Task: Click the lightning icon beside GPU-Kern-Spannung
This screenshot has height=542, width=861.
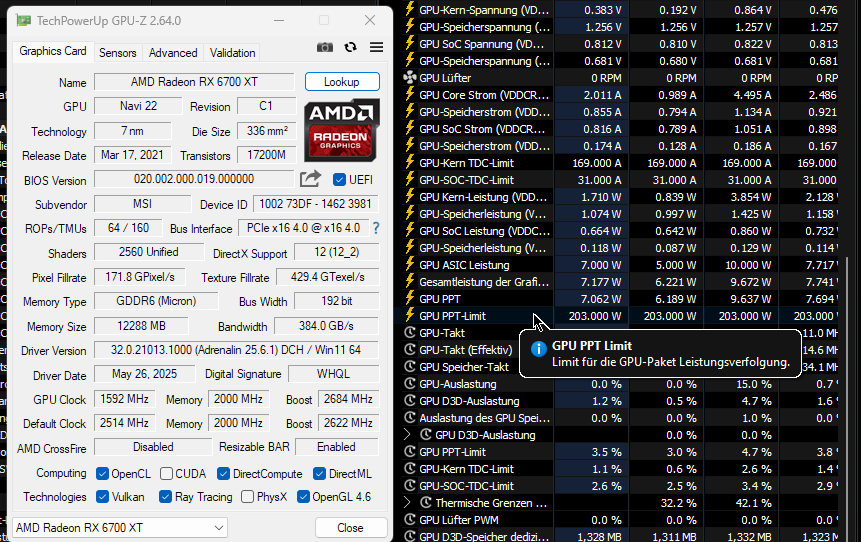Action: pos(410,9)
